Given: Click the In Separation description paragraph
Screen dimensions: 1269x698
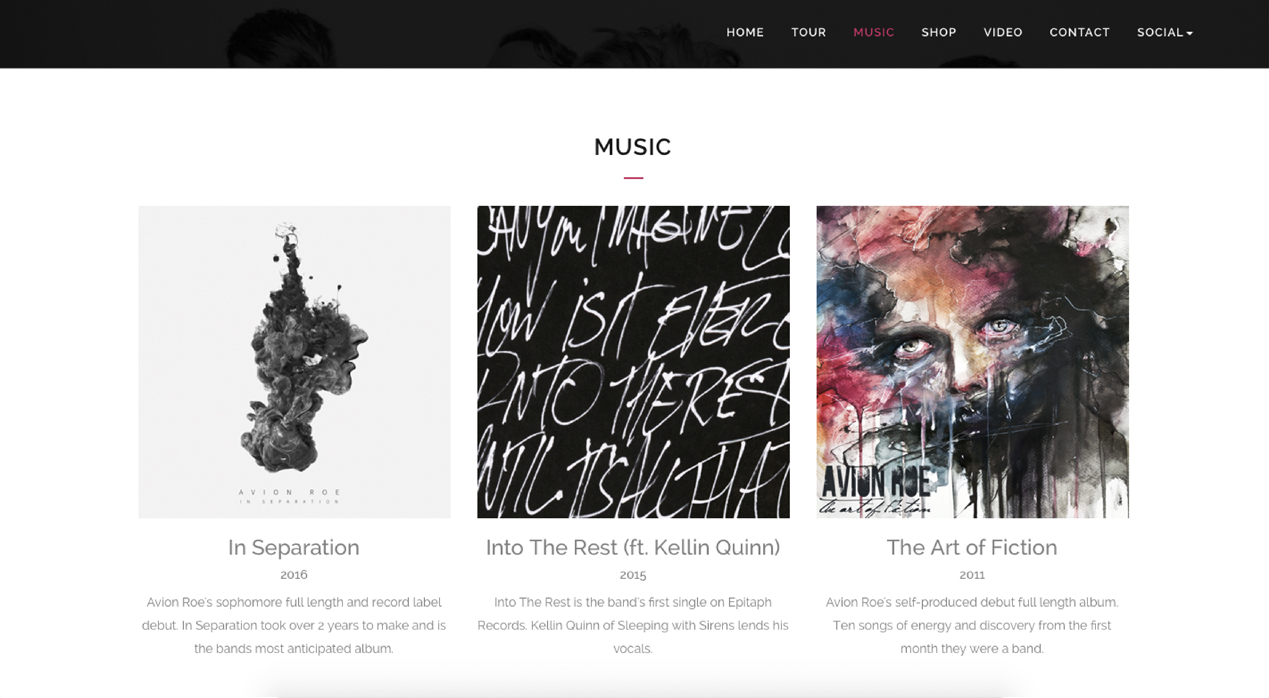Looking at the screenshot, I should click(294, 626).
